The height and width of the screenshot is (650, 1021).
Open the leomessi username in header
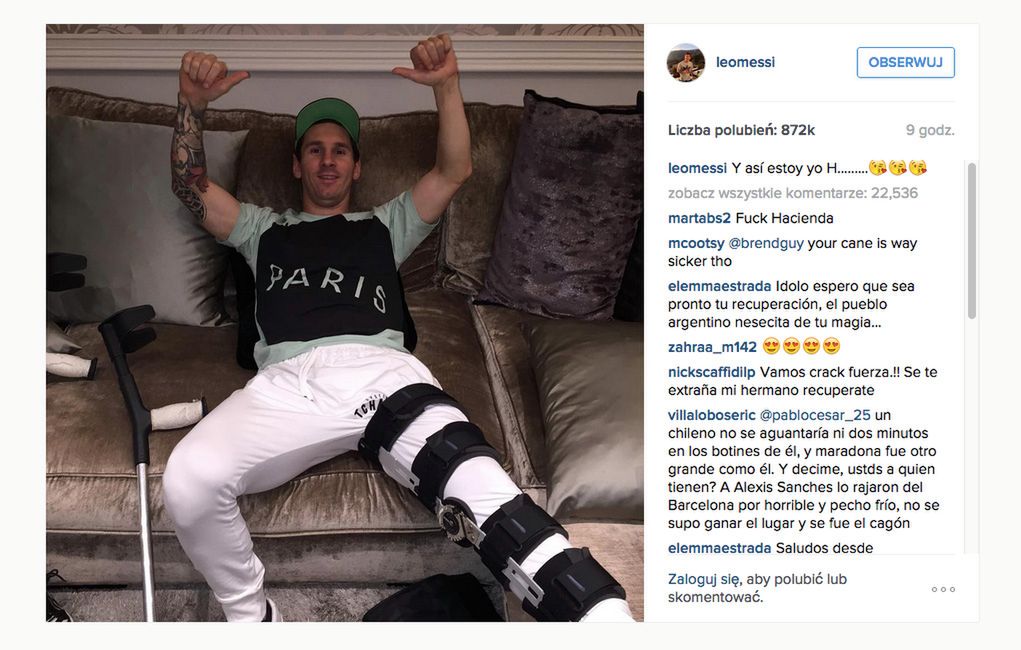point(746,63)
